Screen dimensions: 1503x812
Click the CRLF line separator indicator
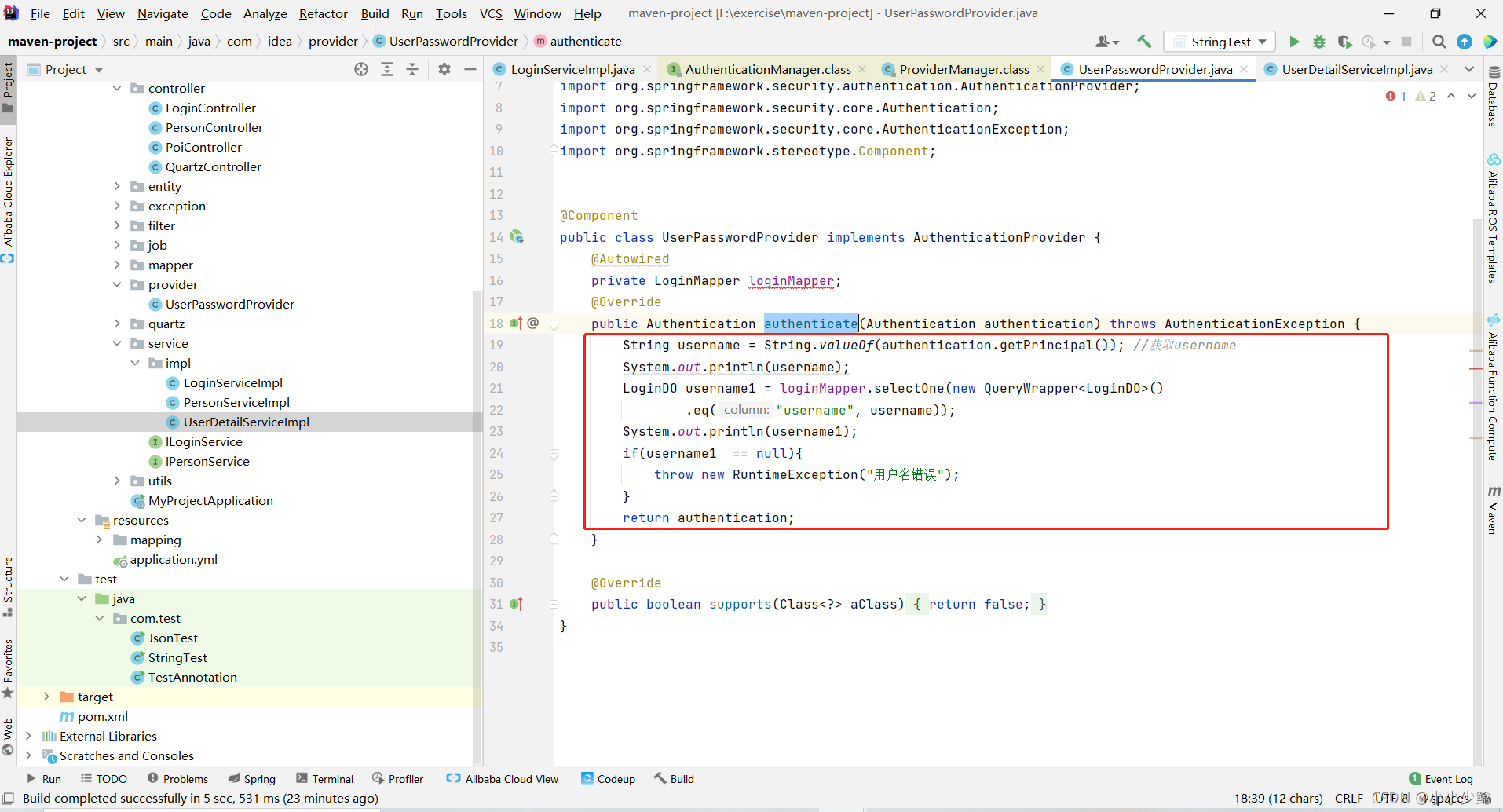coord(1348,798)
